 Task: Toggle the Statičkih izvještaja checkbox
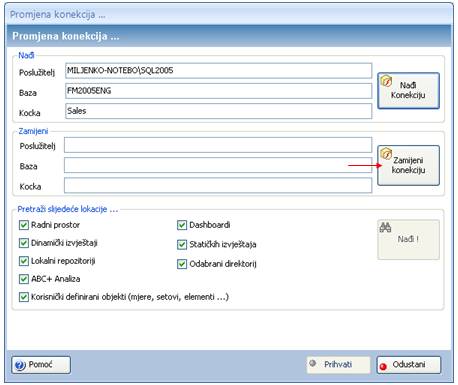pyautogui.click(x=182, y=245)
